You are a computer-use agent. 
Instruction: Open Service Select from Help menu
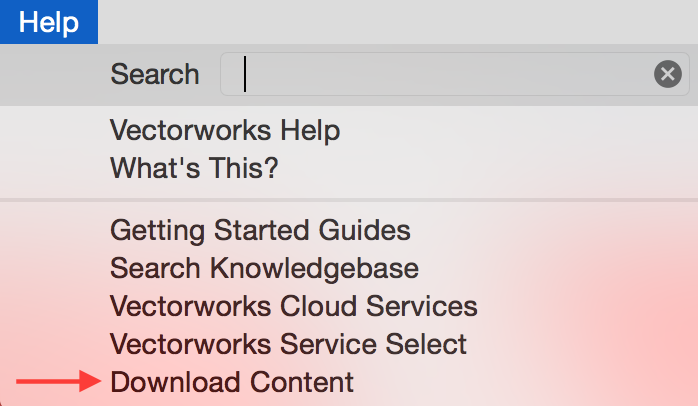point(288,344)
